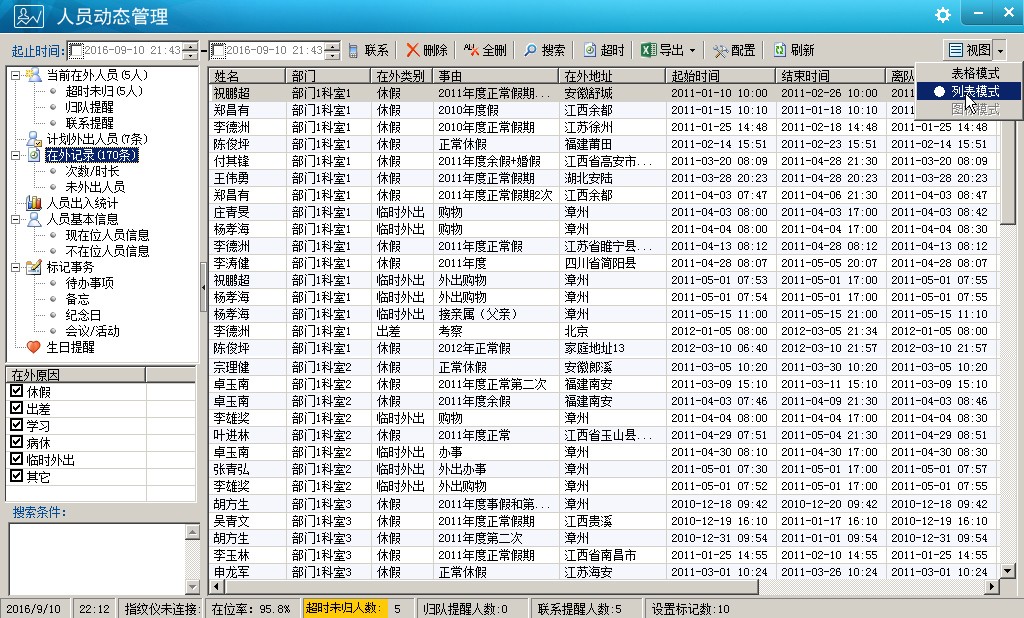Image resolution: width=1024 pixels, height=618 pixels.
Task: Open the 导出 export dropdown arrow
Action: (x=692, y=50)
